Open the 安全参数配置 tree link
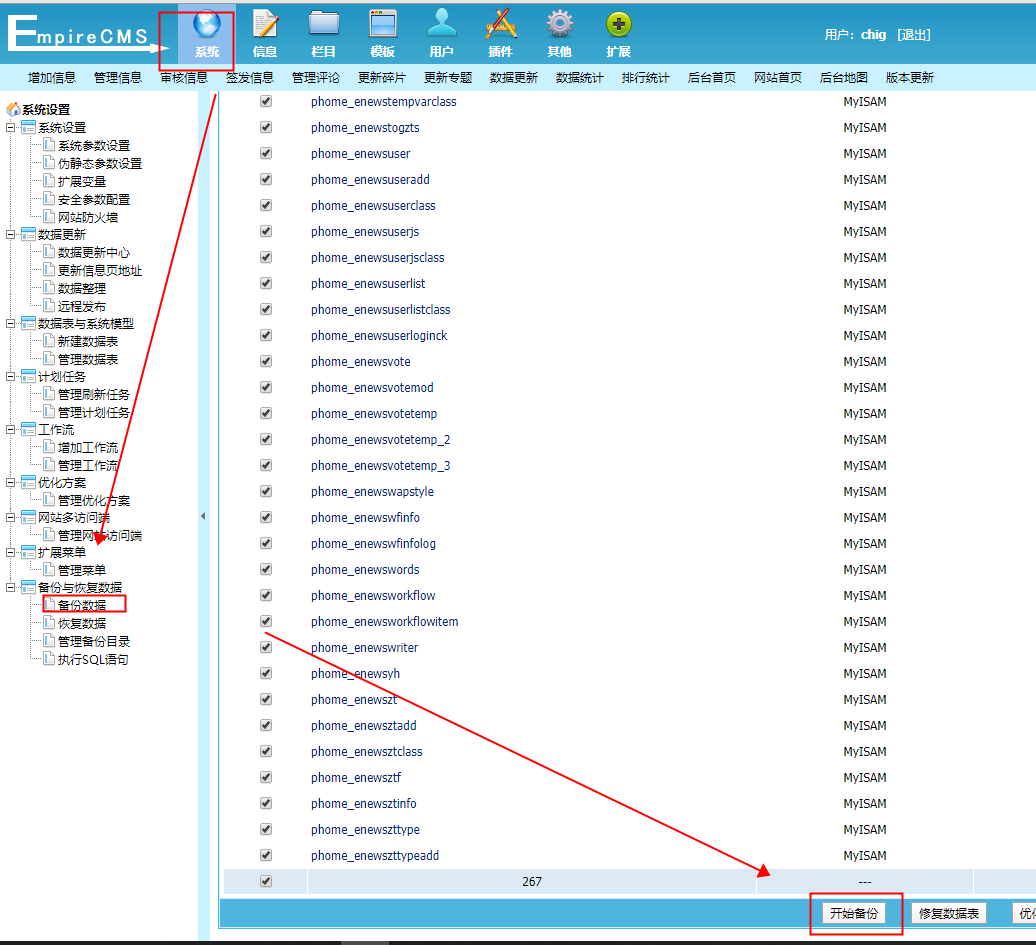 pos(94,199)
